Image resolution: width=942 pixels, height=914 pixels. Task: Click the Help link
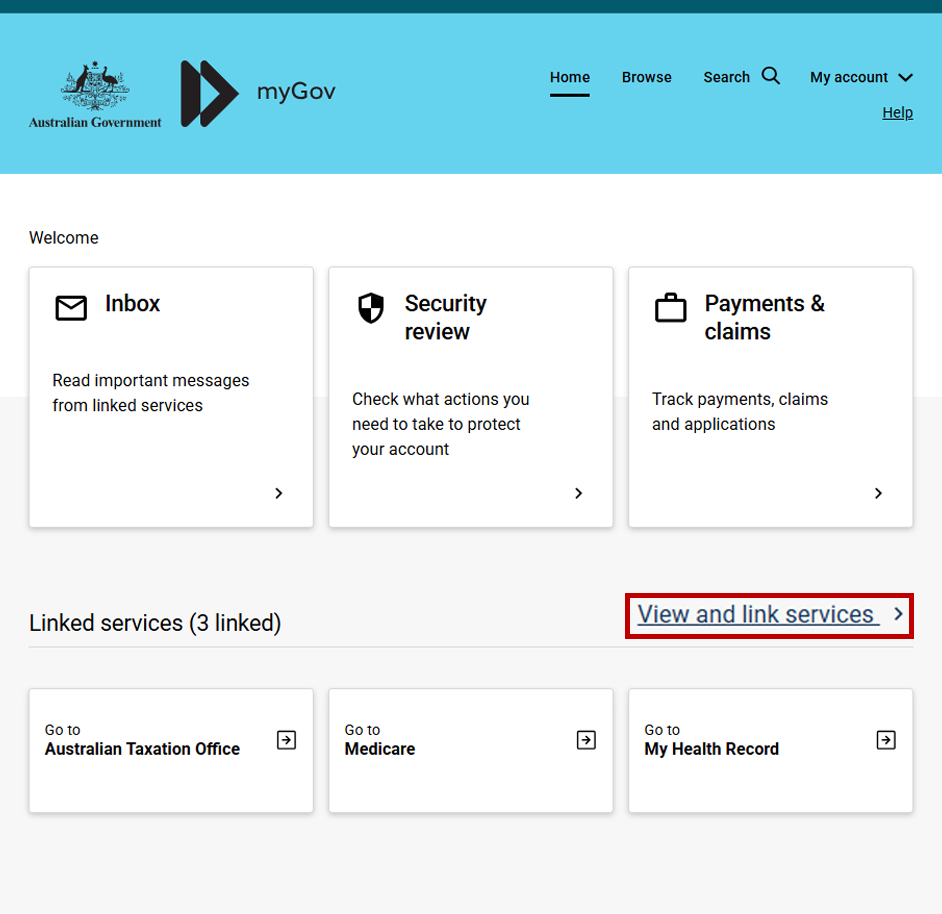coord(897,112)
